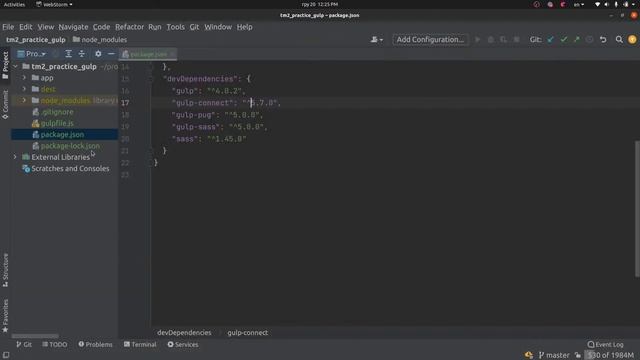640x360 pixels.
Task: Open the Event Log
Action: click(x=605, y=344)
